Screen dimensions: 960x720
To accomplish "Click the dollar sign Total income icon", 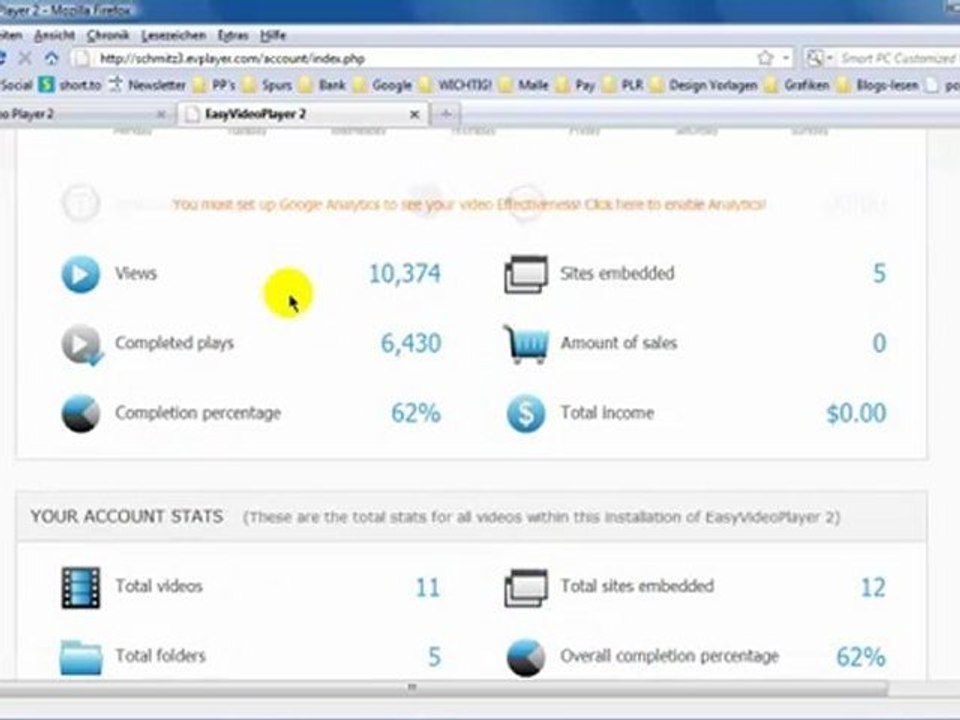I will [x=525, y=414].
